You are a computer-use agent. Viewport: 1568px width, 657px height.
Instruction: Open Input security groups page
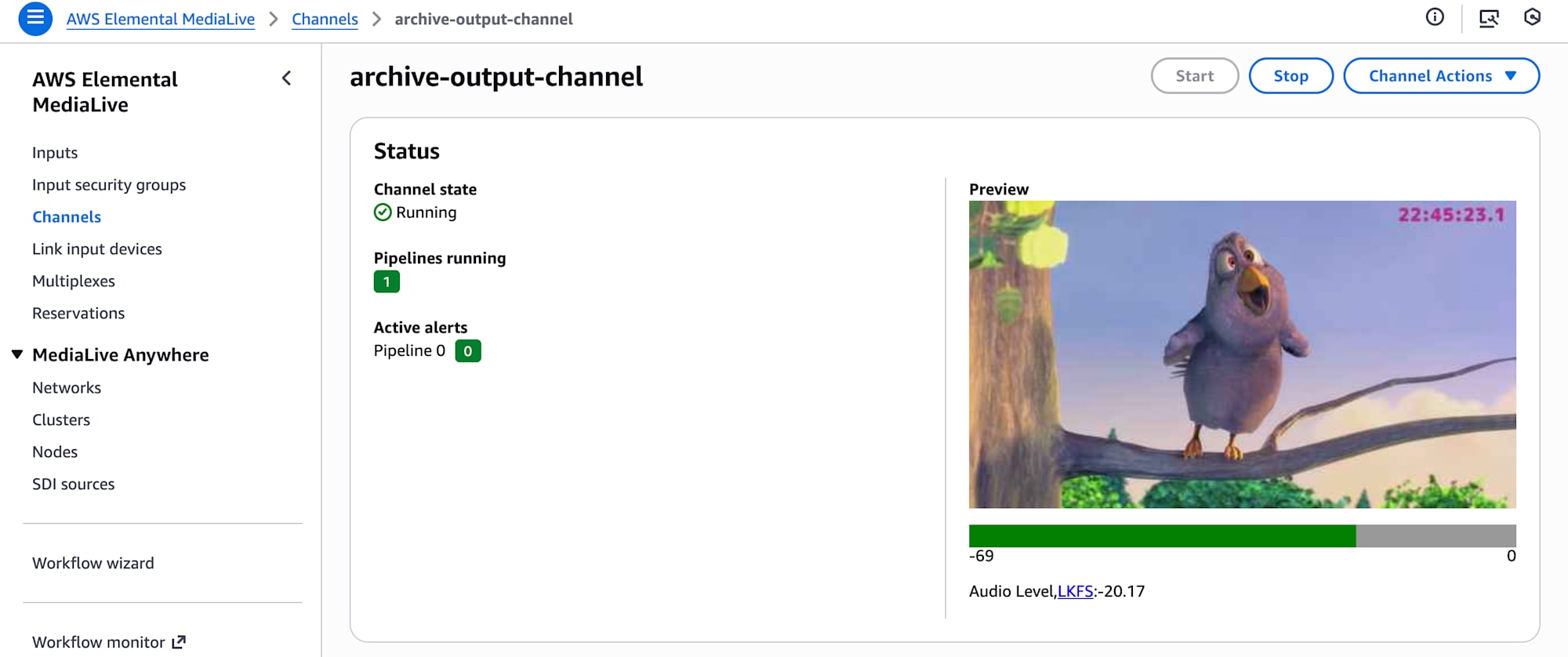(x=109, y=185)
